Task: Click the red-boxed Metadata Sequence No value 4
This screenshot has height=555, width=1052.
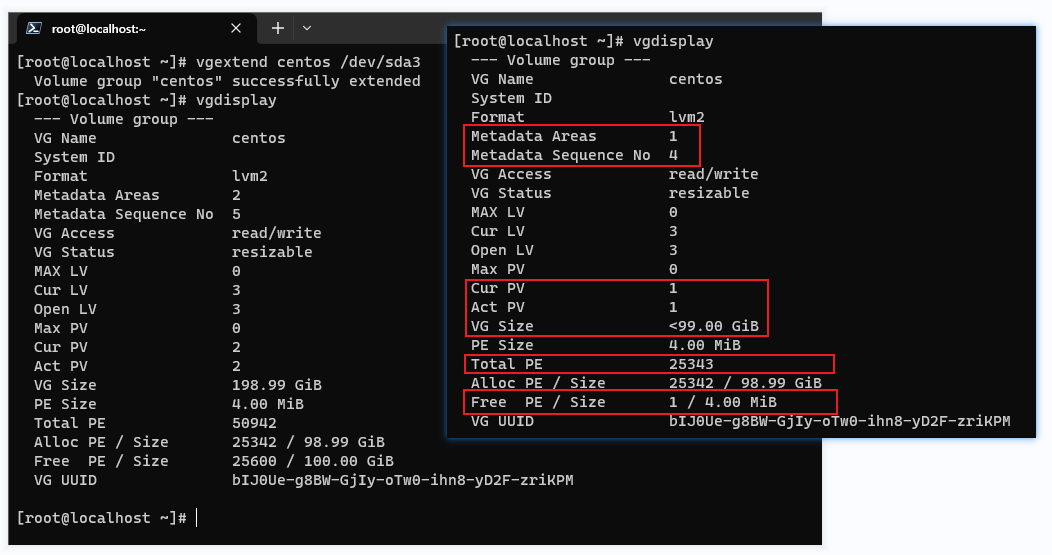Action: [674, 155]
